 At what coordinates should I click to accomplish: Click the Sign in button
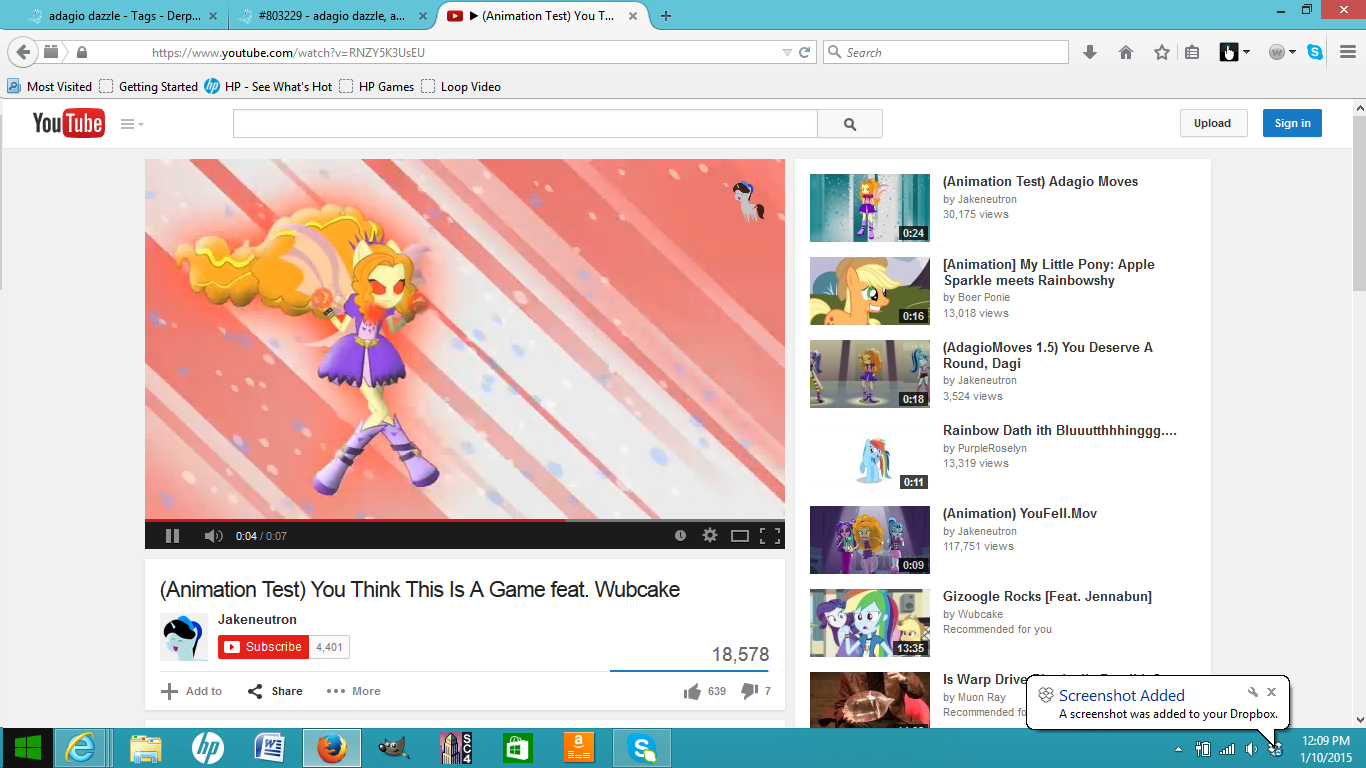(1292, 123)
